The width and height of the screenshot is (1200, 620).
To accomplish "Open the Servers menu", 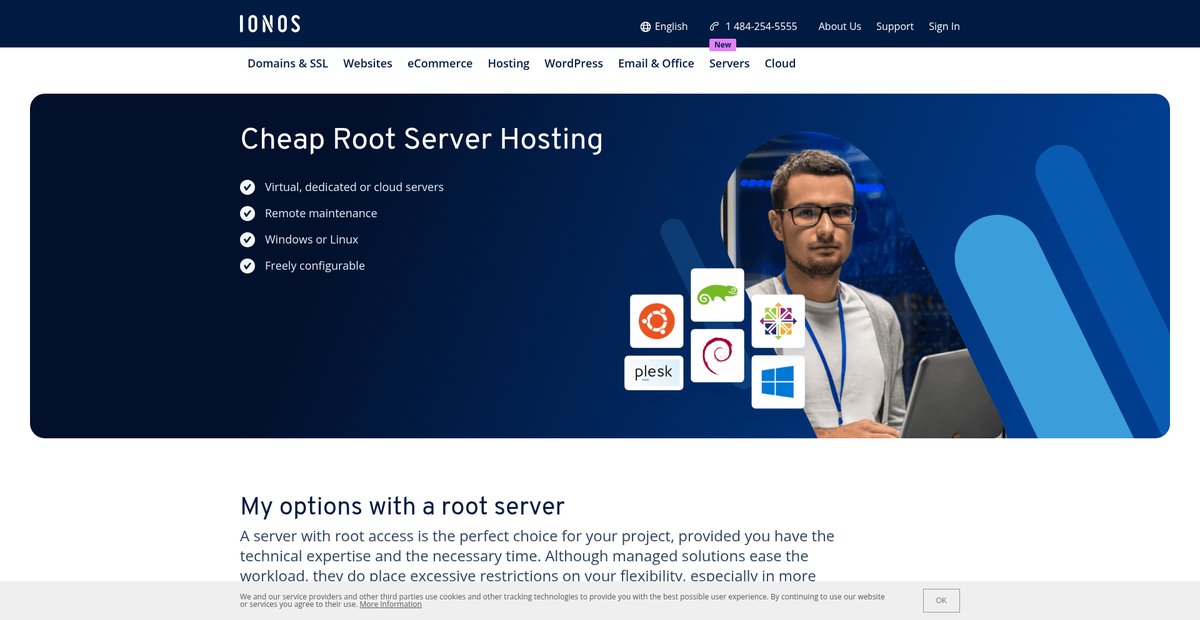I will (729, 63).
